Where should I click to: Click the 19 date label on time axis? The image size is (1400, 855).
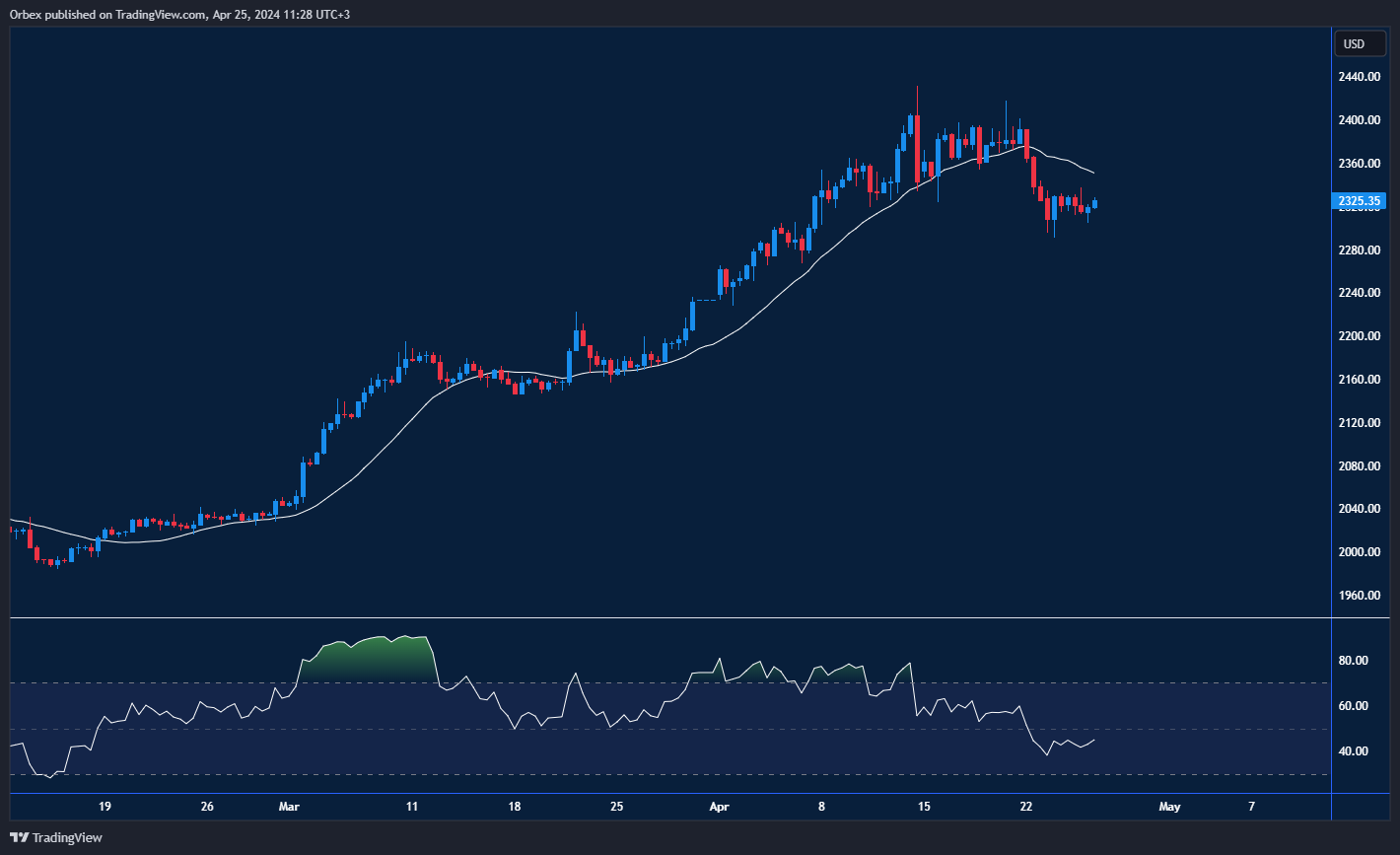coord(105,807)
